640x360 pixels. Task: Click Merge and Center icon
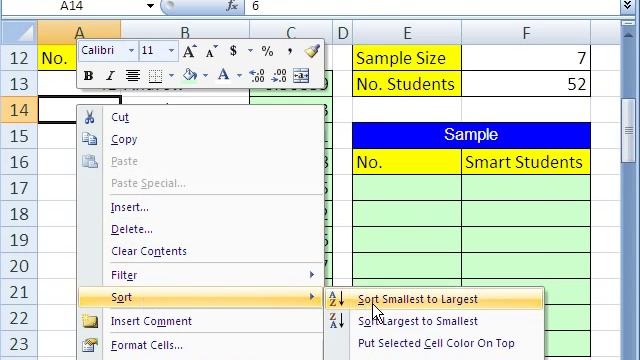point(301,76)
